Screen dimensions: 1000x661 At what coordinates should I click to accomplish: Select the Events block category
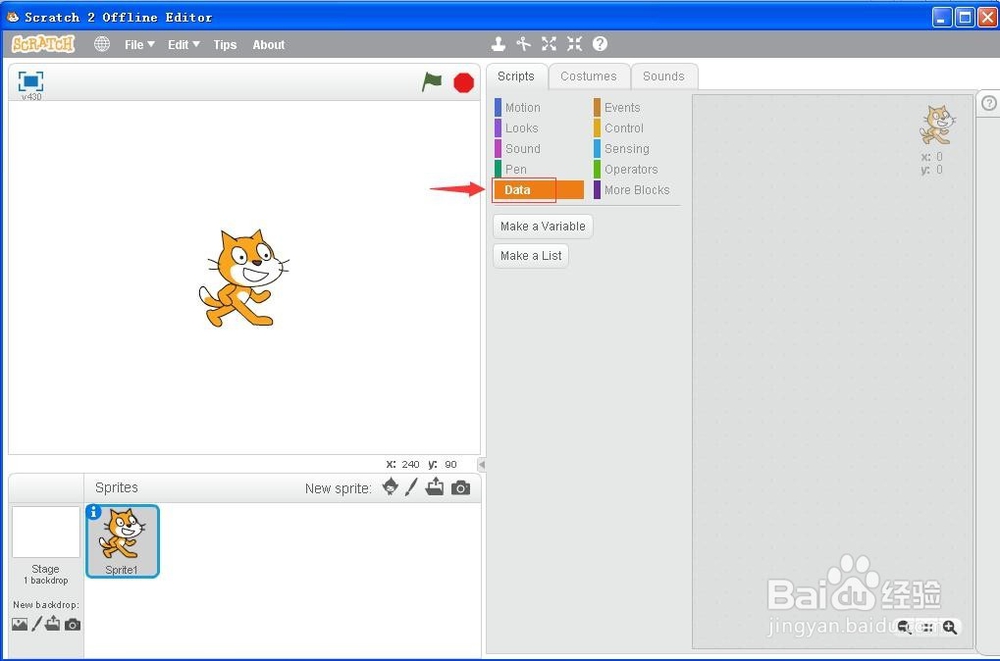click(x=636, y=107)
